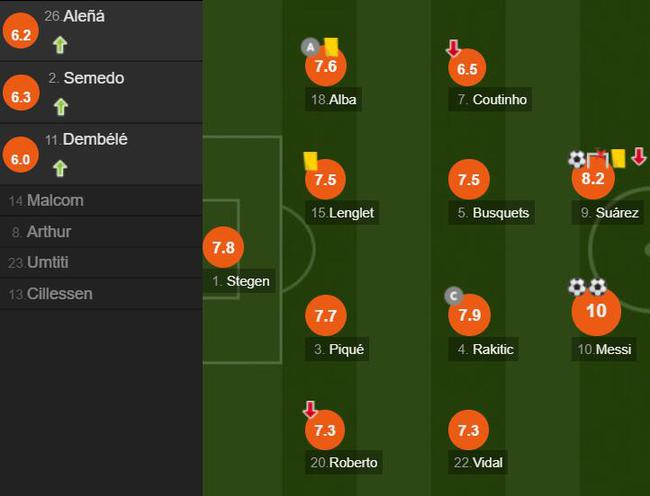Click Stegen's 7.8 rating circle
Screen dimensions: 650x496
click(x=223, y=247)
